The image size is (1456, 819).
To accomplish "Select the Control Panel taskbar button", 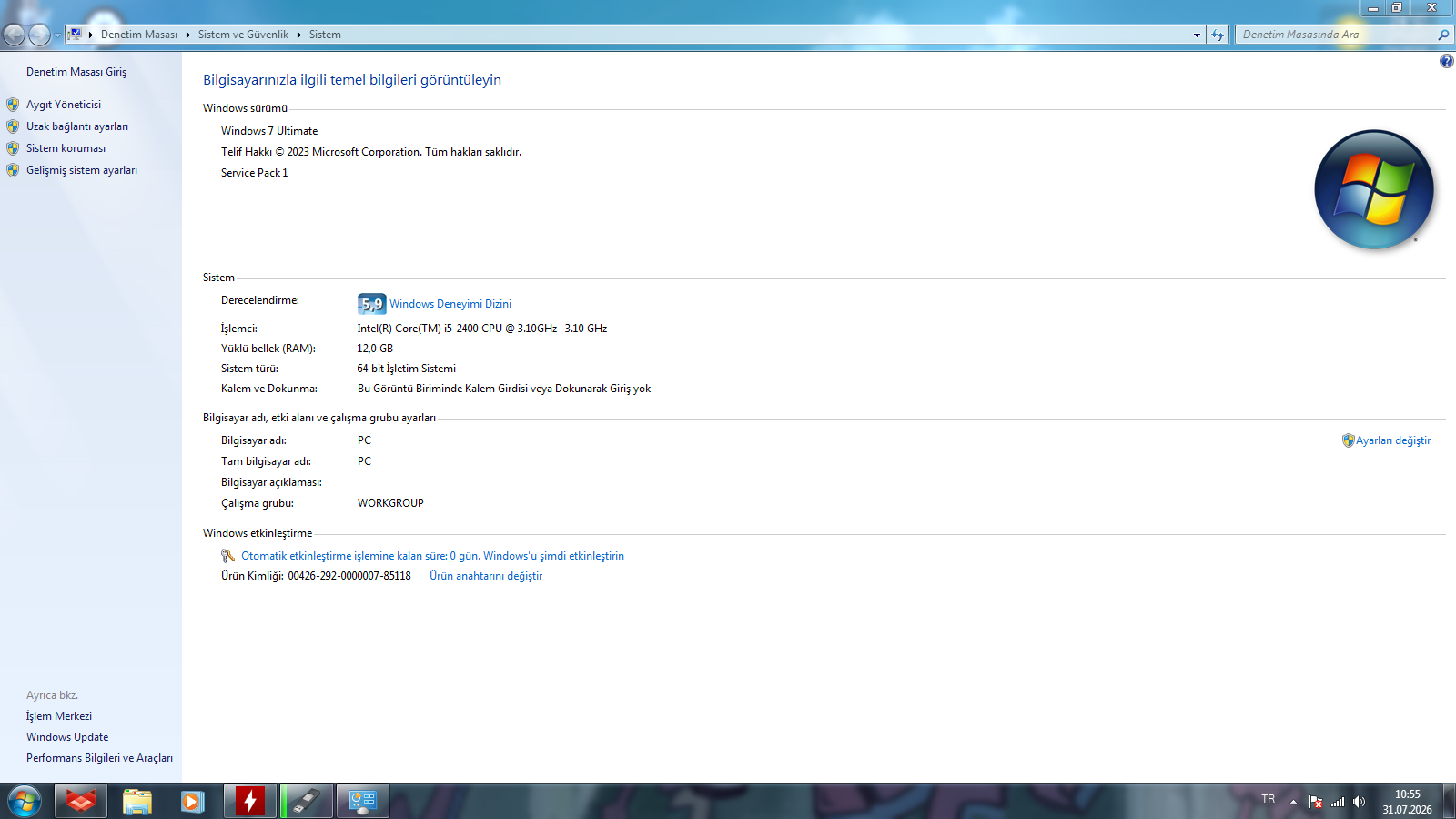I will 363,802.
